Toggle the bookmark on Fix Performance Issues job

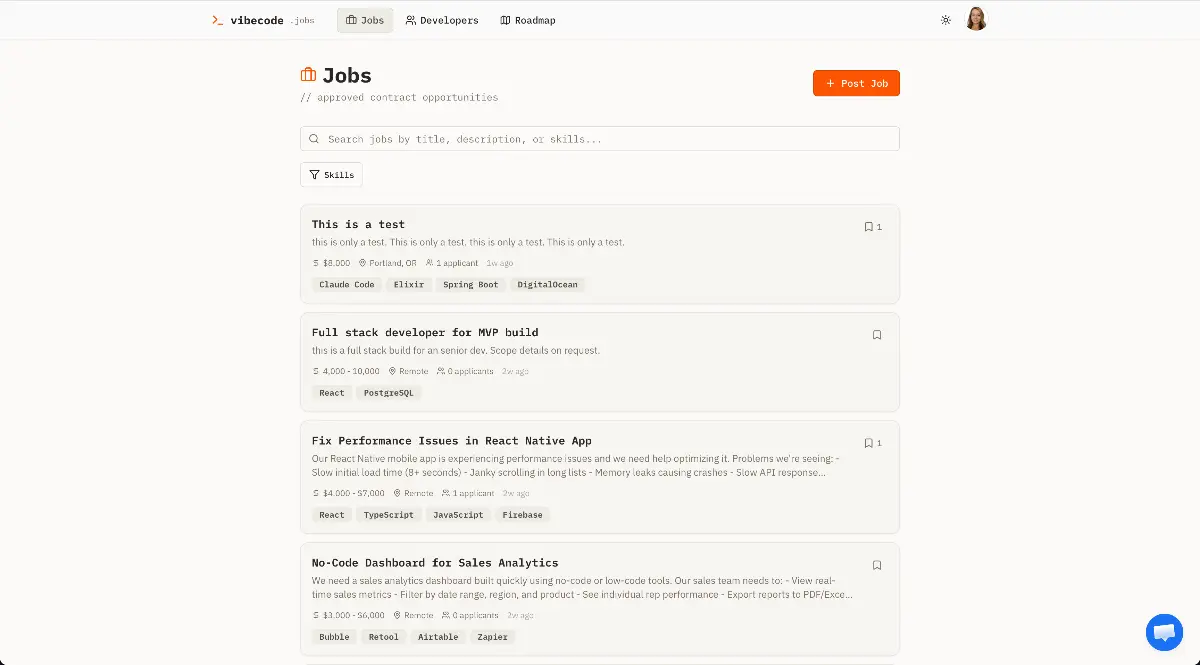(869, 442)
